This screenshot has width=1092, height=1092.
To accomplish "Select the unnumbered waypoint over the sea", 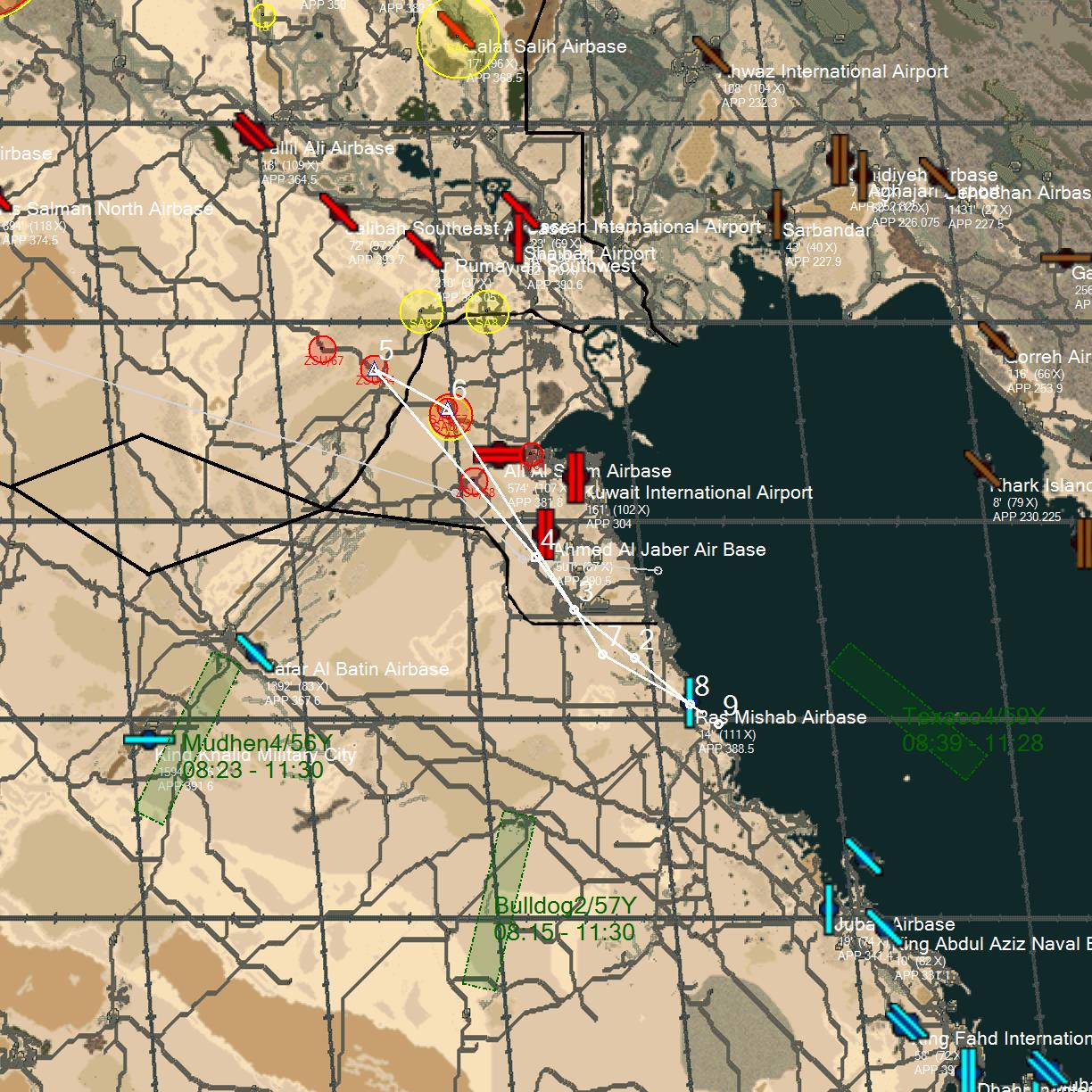I will click(x=658, y=570).
